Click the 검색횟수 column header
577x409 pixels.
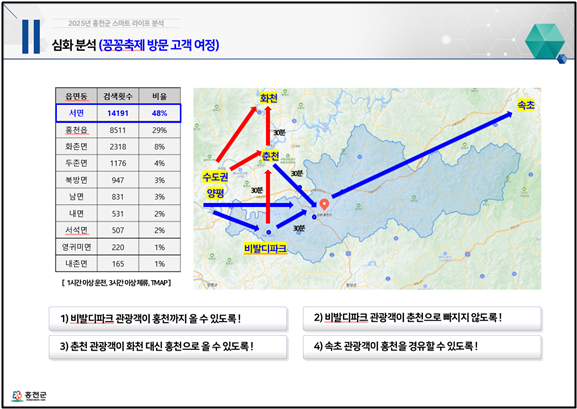tap(118, 96)
